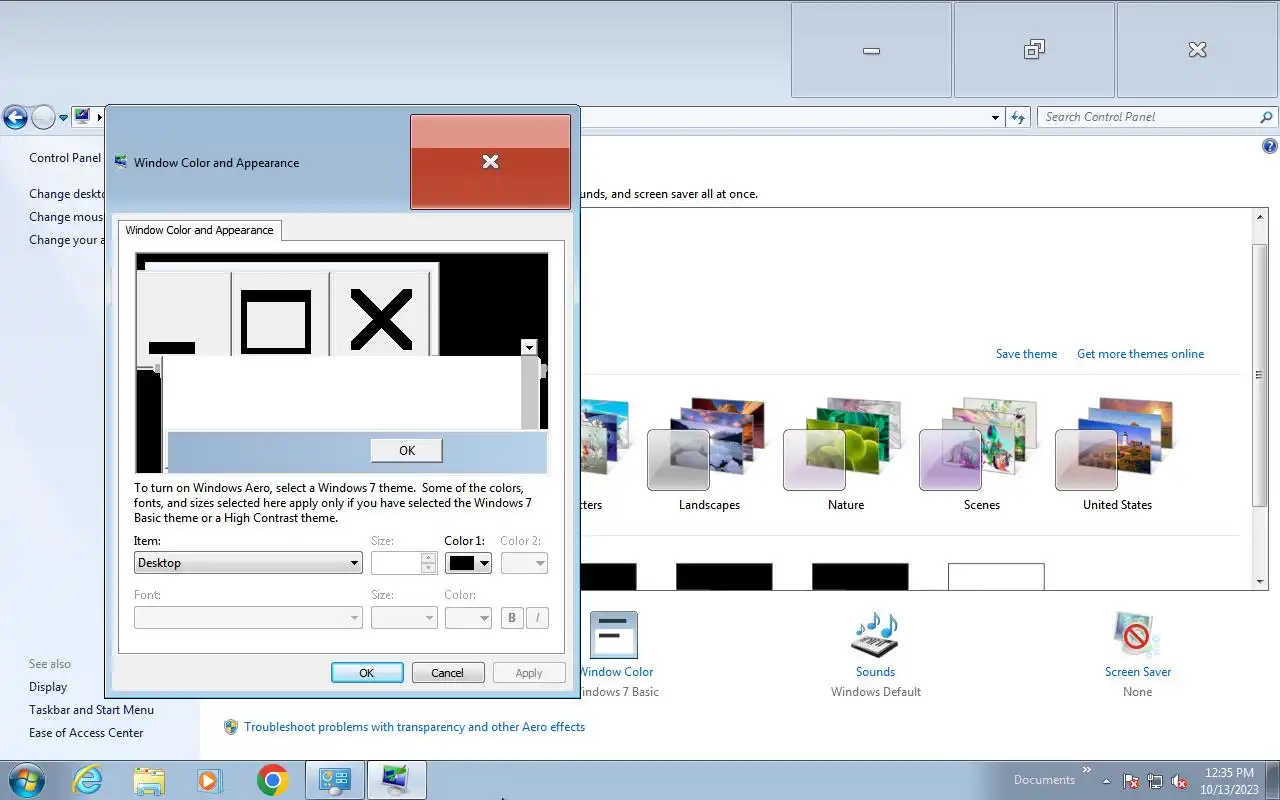Select the white high contrast theme thumbnail

tap(996, 576)
